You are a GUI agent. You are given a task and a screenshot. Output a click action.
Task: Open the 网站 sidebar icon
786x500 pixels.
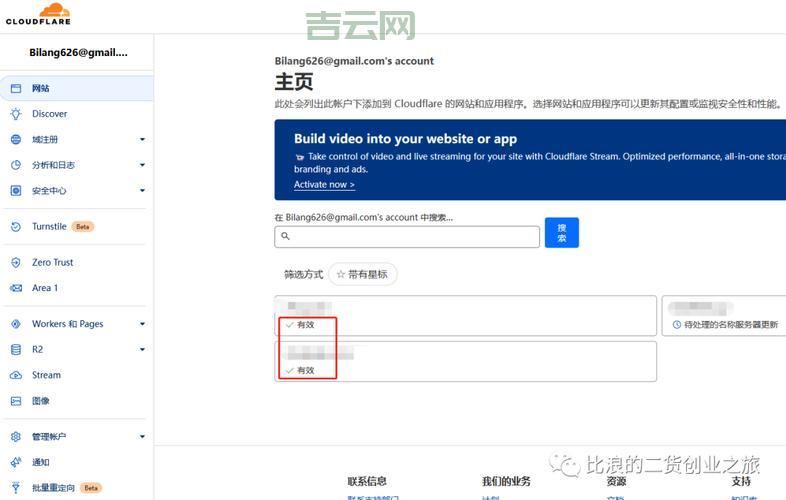16,88
